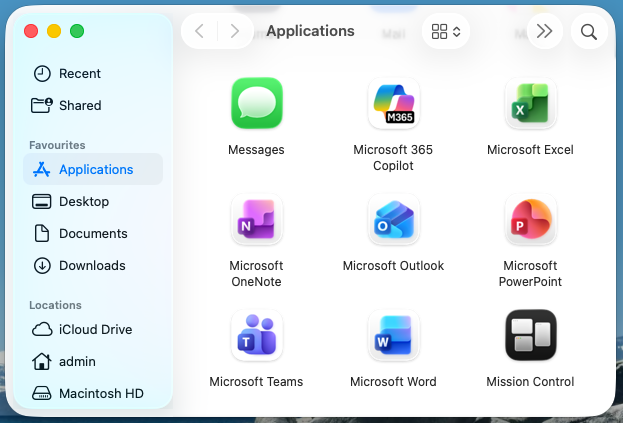Select the Microsoft Excel icon
Screen dimensions: 623x423
point(530,103)
